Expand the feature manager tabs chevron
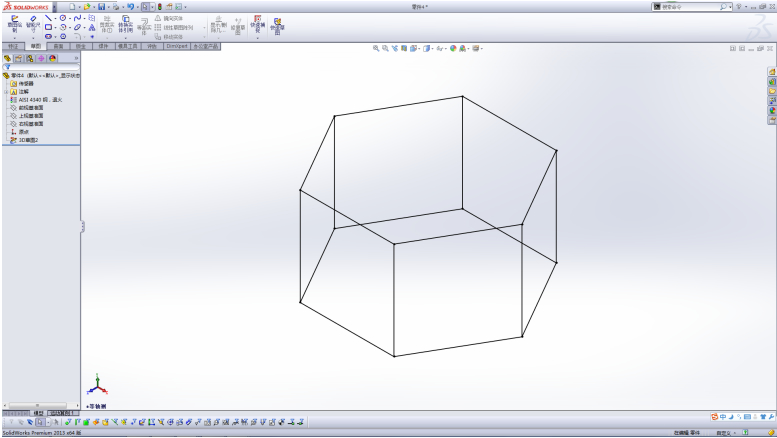The height and width of the screenshot is (438, 777). tap(76, 58)
